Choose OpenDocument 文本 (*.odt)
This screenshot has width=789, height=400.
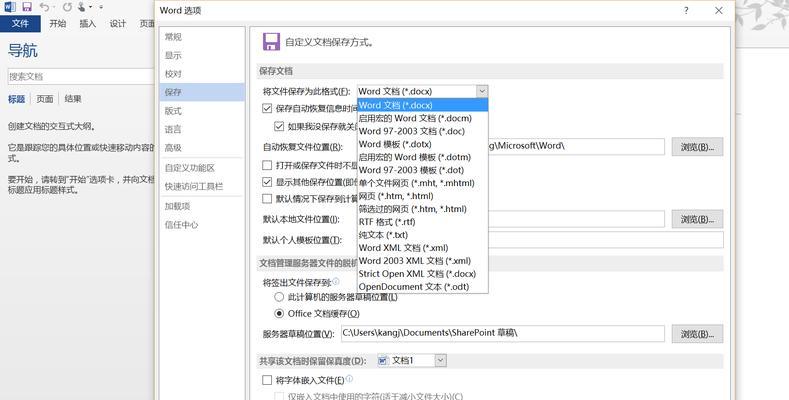pos(423,287)
